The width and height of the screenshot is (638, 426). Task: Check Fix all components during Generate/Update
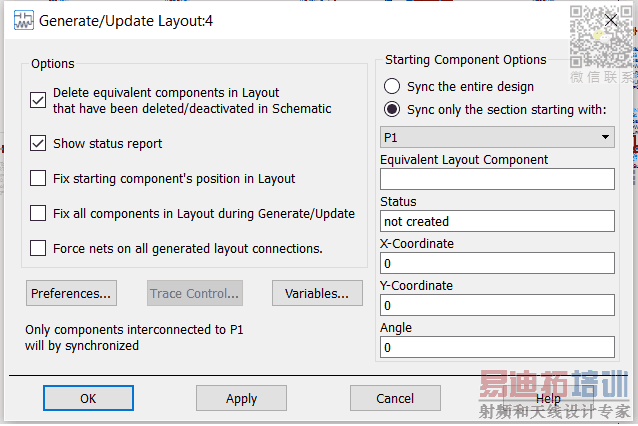point(38,214)
